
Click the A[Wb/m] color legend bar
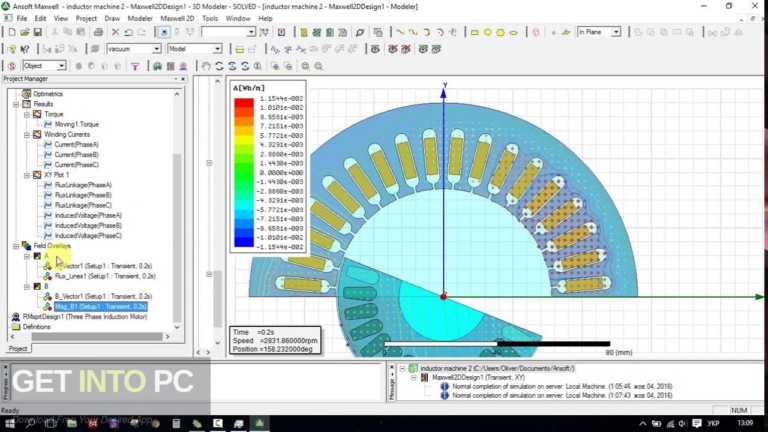(244, 172)
